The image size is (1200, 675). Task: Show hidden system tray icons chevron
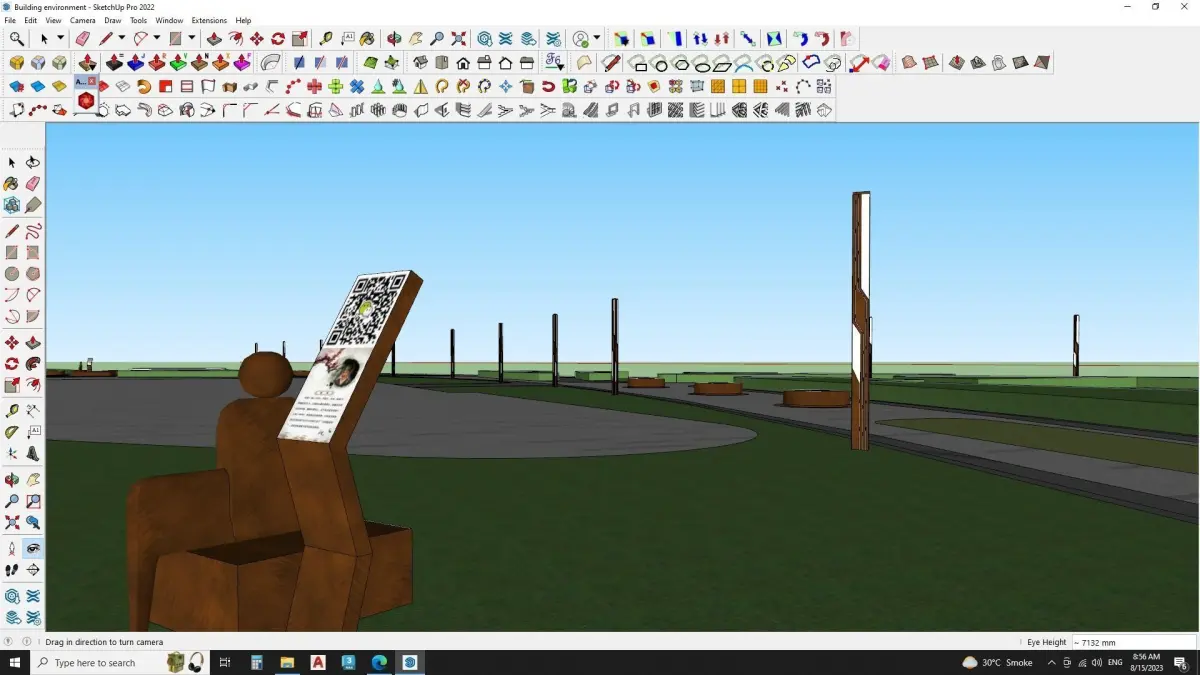click(1050, 662)
